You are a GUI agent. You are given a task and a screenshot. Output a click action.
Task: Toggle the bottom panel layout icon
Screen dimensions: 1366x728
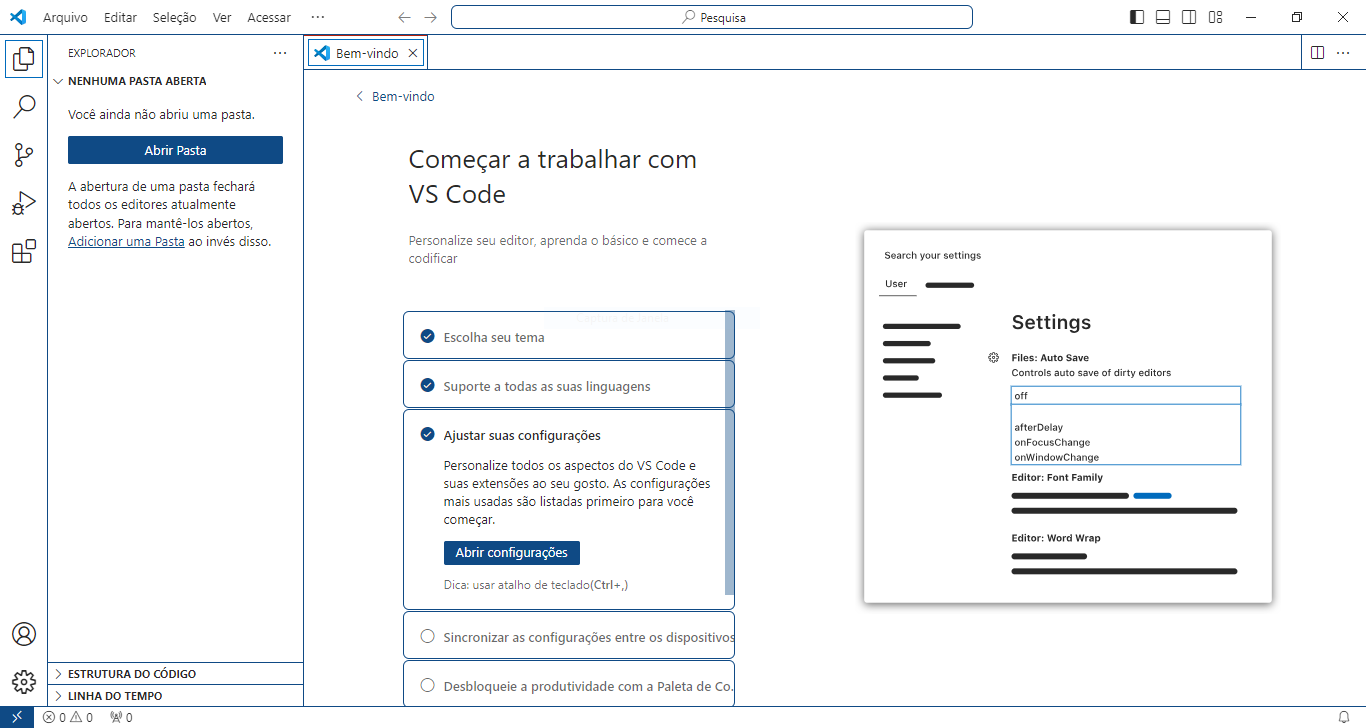[x=1163, y=17]
